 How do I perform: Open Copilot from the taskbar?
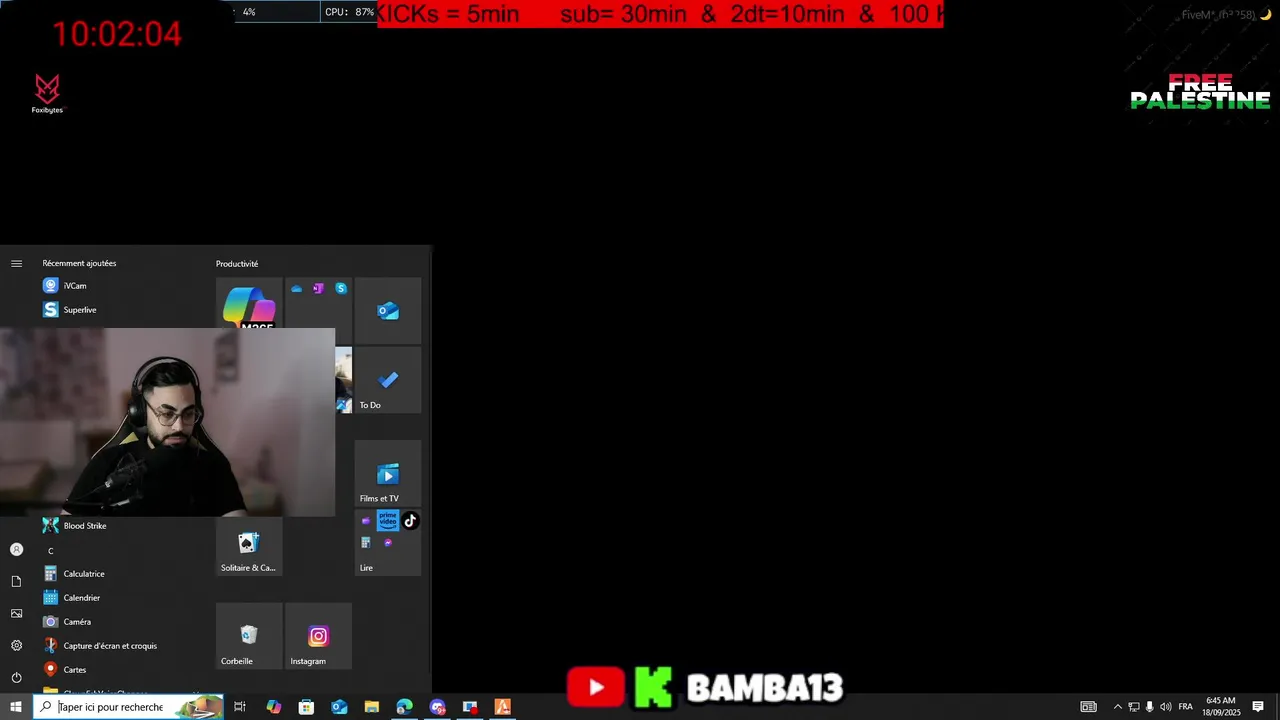point(273,707)
